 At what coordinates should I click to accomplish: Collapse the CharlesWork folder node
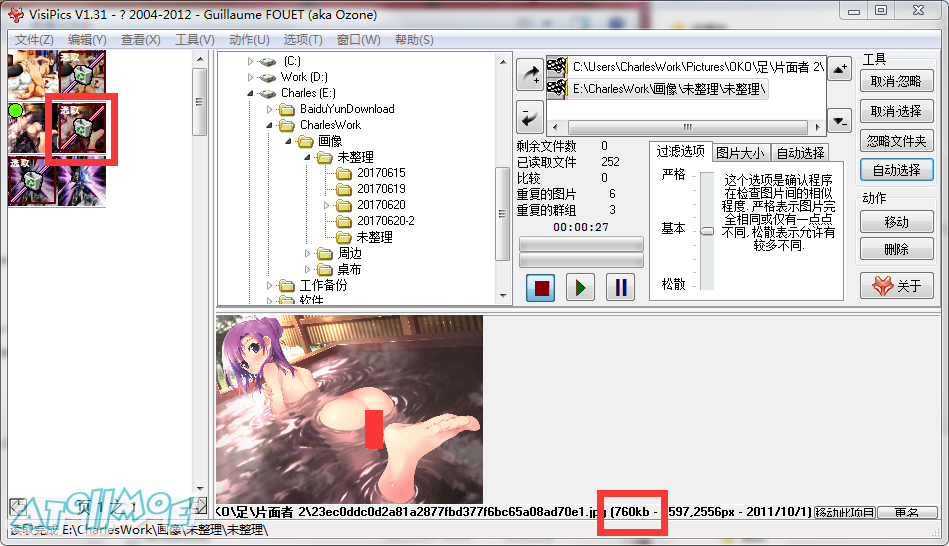269,125
